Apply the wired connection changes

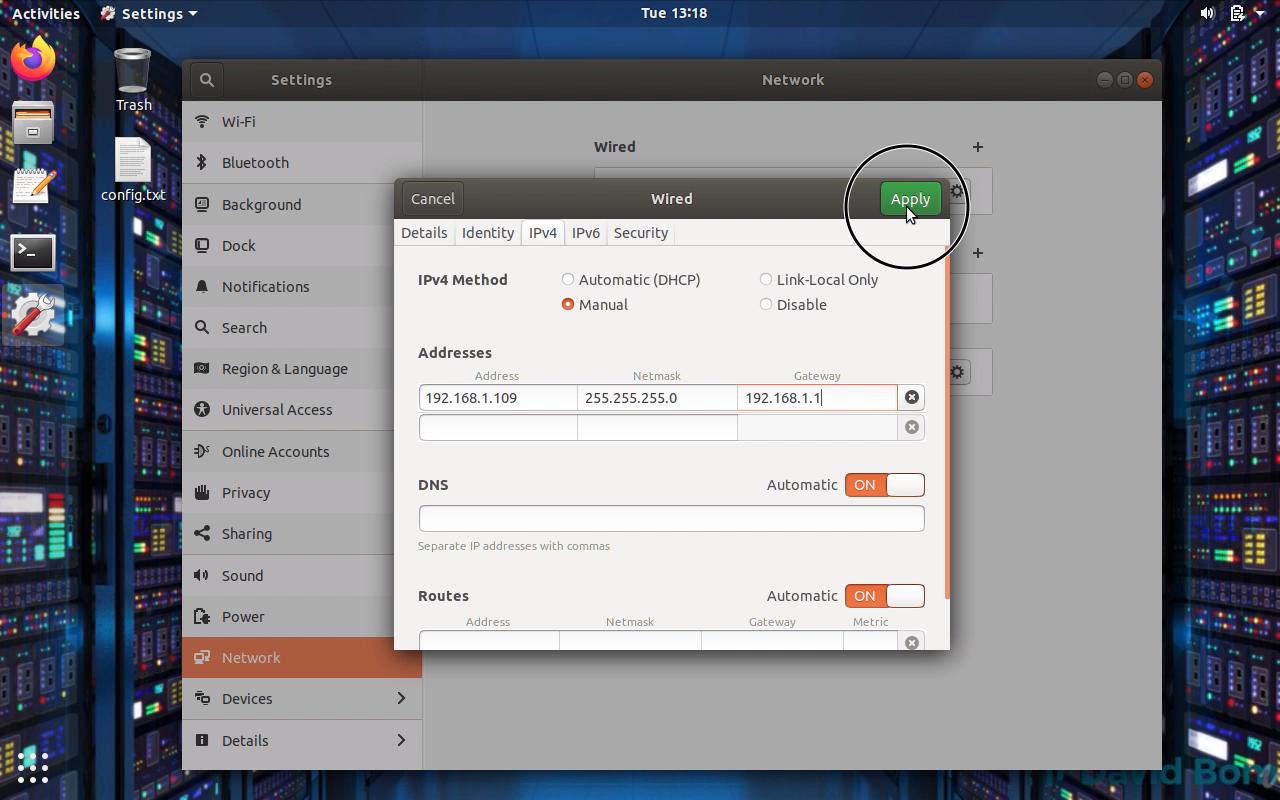910,199
